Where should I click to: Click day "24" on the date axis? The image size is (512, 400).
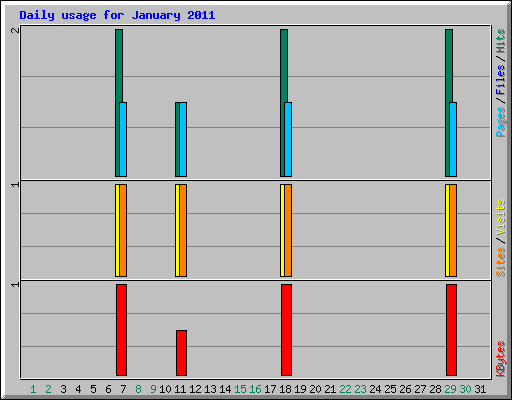375,389
